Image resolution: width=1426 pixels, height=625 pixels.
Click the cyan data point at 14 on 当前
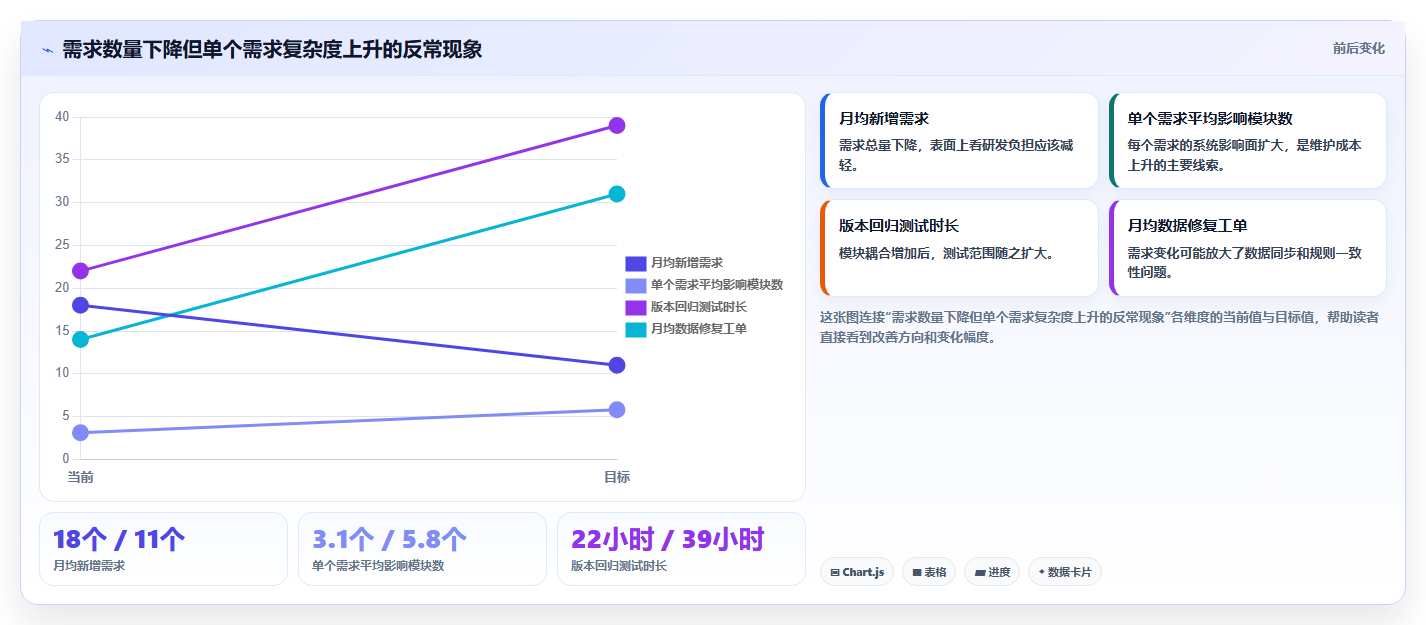80,339
